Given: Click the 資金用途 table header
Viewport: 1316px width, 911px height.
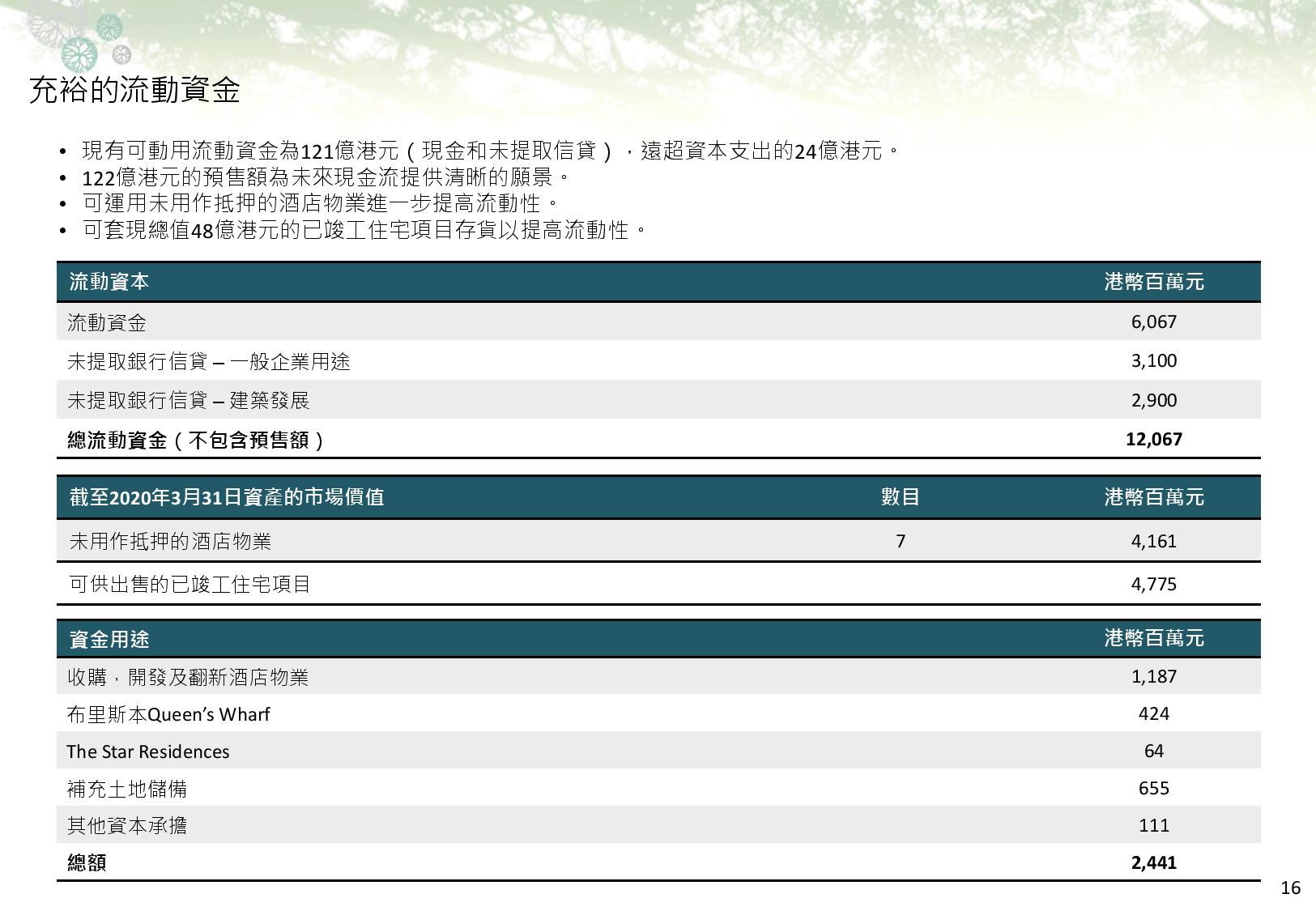Looking at the screenshot, I should (109, 639).
